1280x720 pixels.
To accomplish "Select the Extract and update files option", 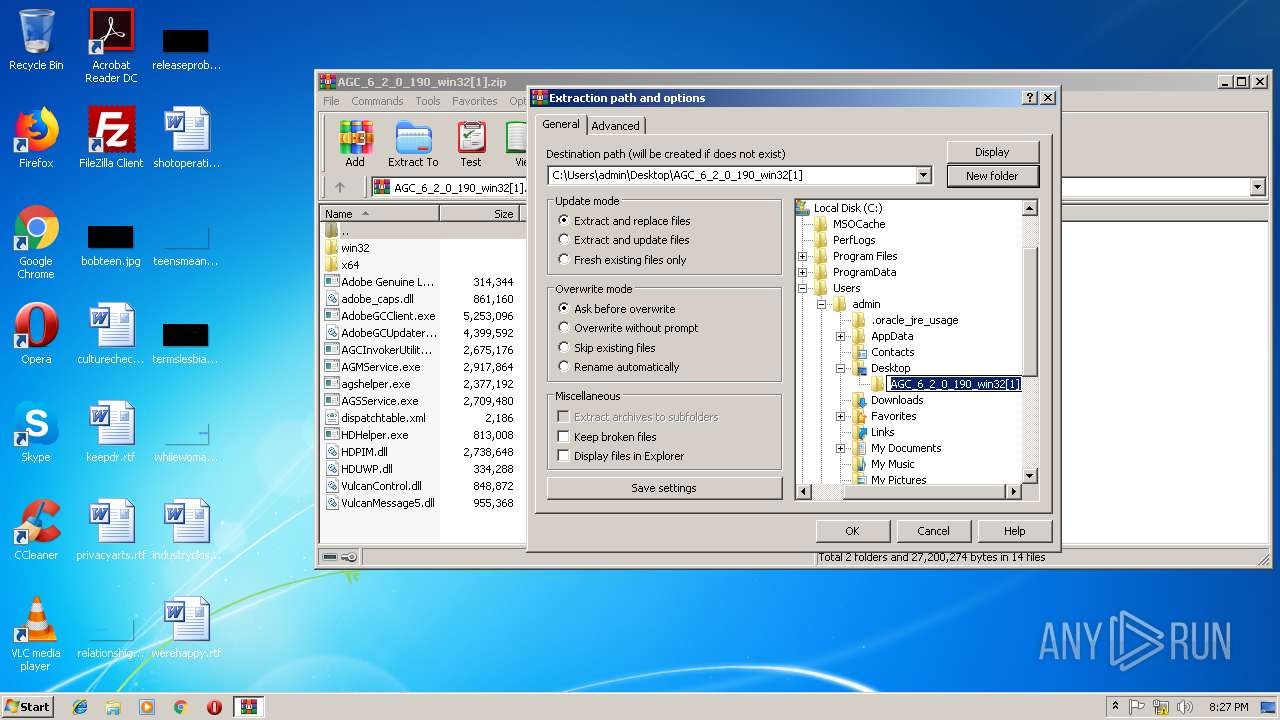I will tap(564, 240).
